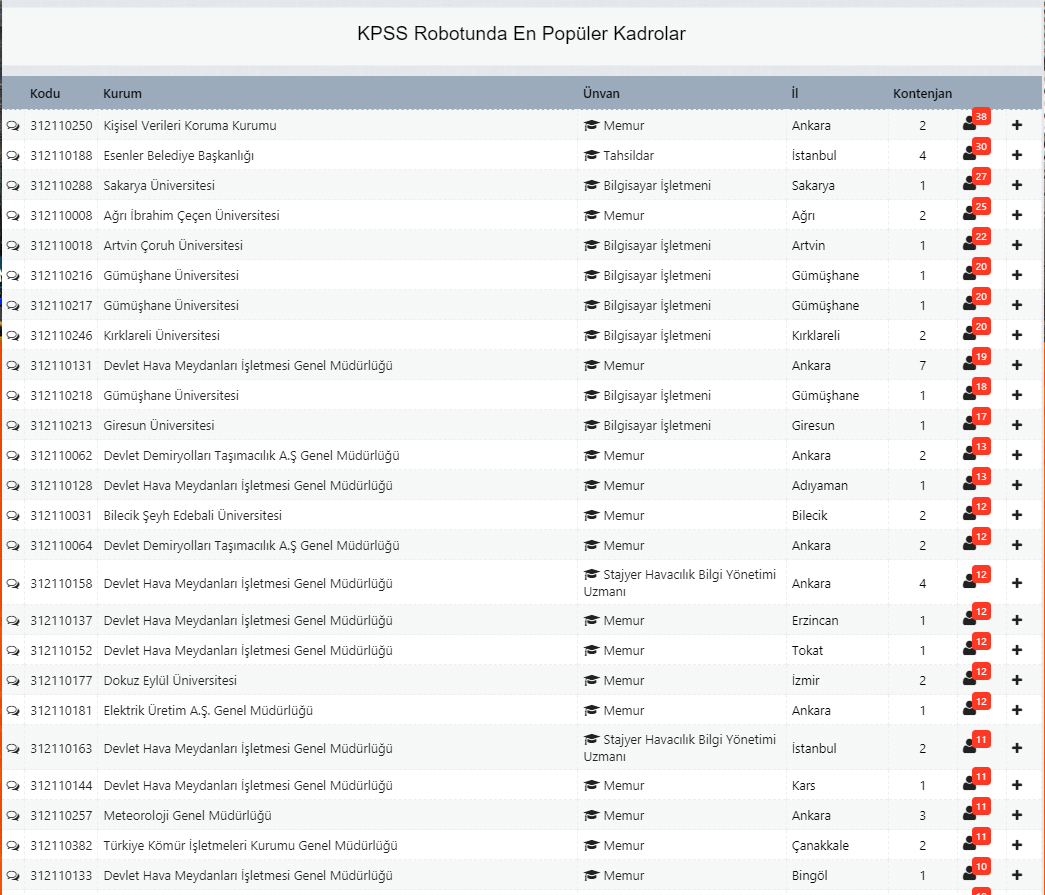
Task: Click the Kurum column header
Action: [x=123, y=93]
